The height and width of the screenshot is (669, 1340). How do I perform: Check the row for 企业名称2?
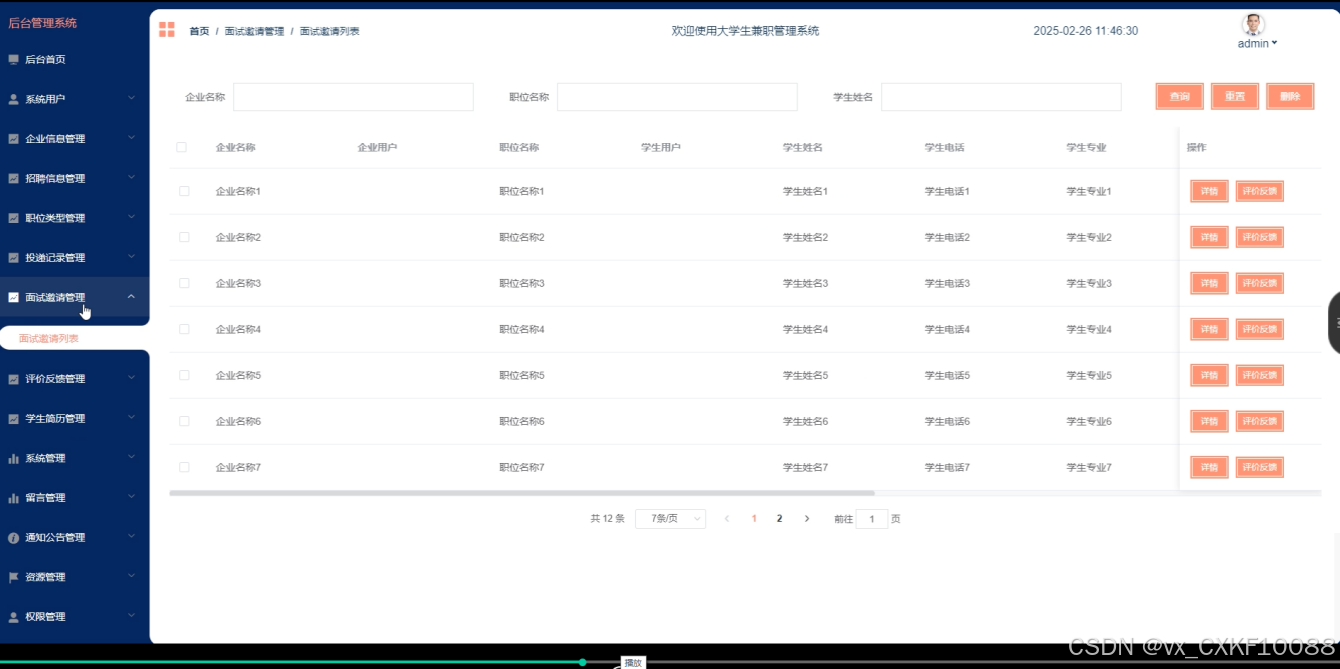[x=184, y=237]
